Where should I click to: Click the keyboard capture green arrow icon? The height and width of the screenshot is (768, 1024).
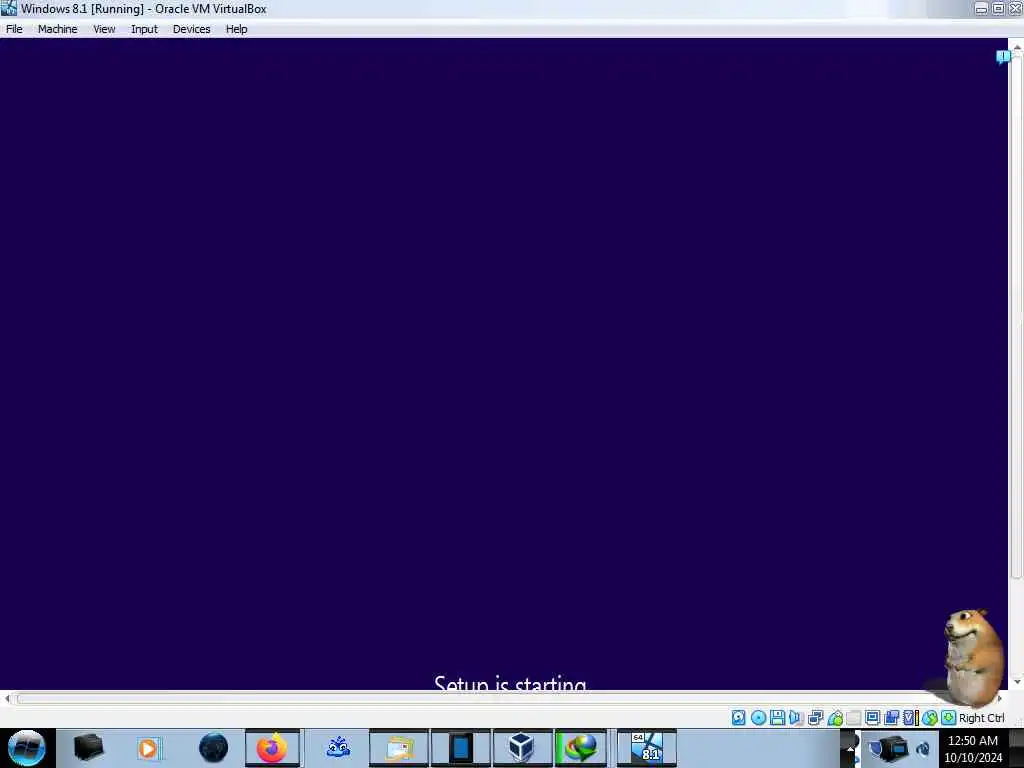pyautogui.click(x=948, y=718)
